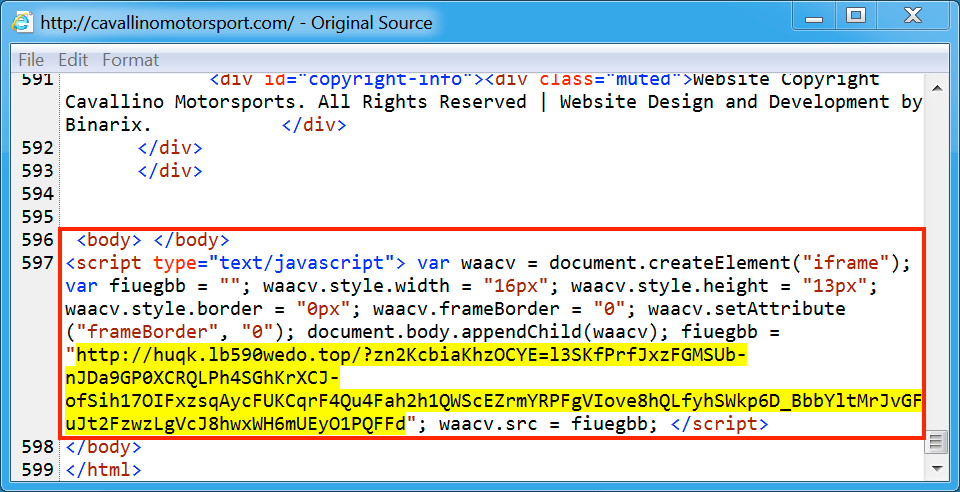This screenshot has width=960, height=492.
Task: Open the File menu
Action: 31,60
